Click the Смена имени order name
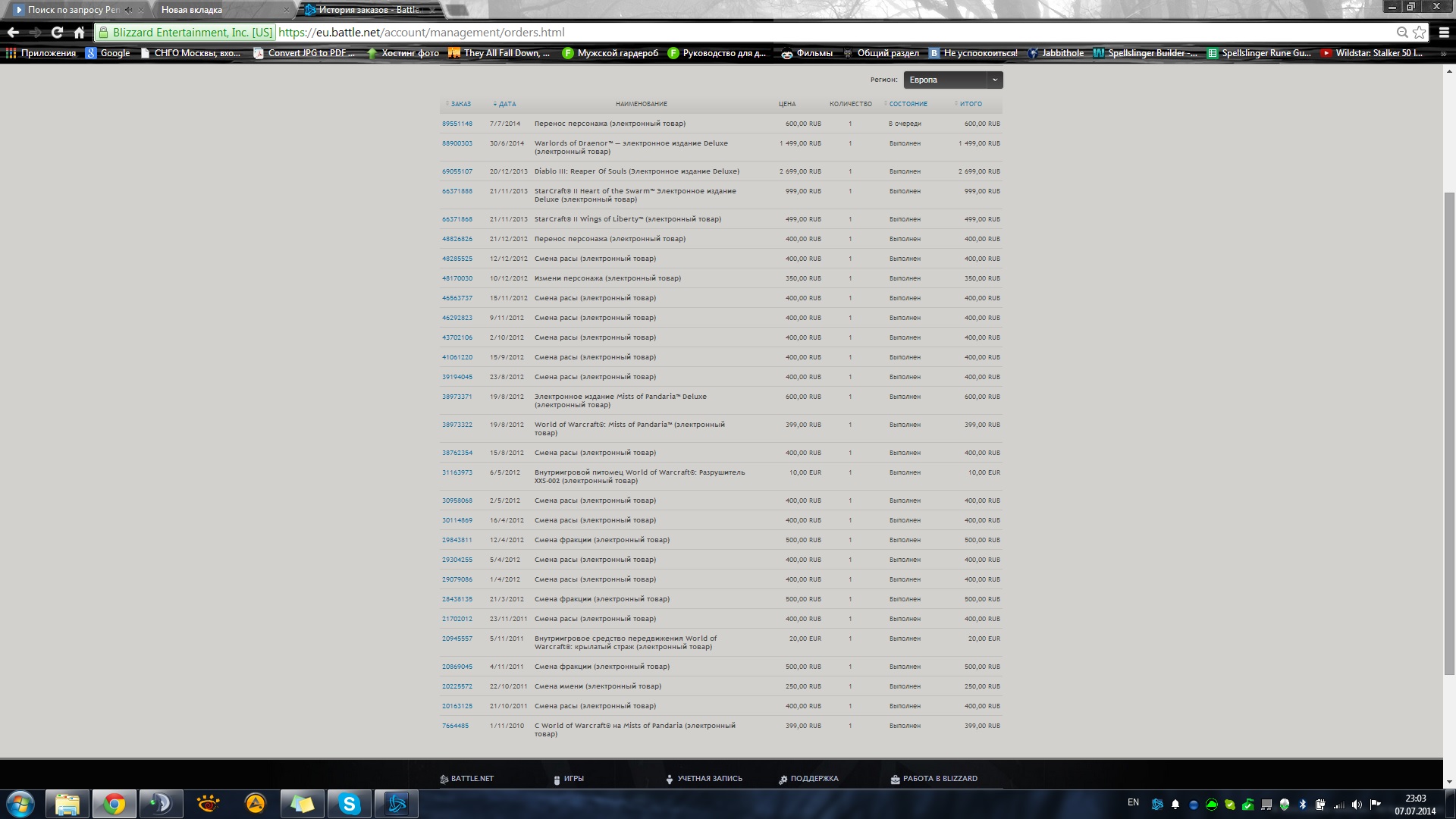This screenshot has width=1456, height=819. click(x=598, y=686)
